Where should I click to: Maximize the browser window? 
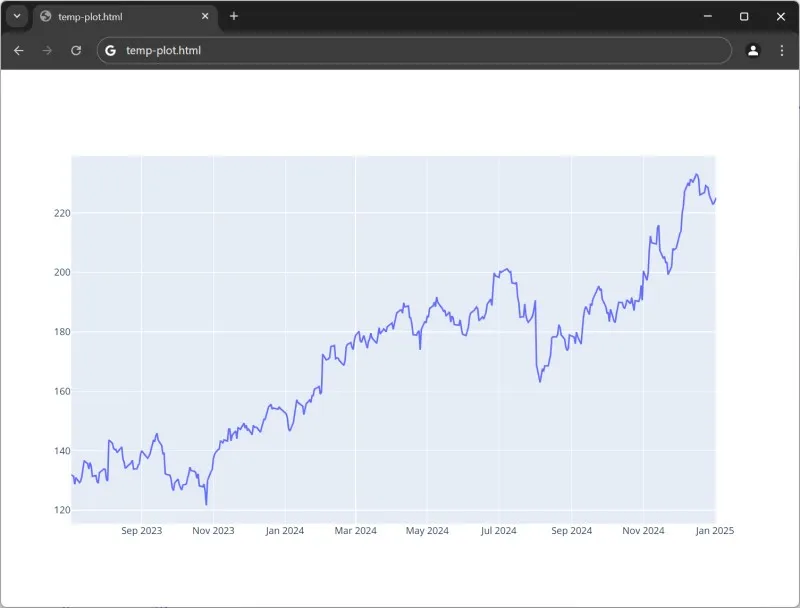coord(744,16)
